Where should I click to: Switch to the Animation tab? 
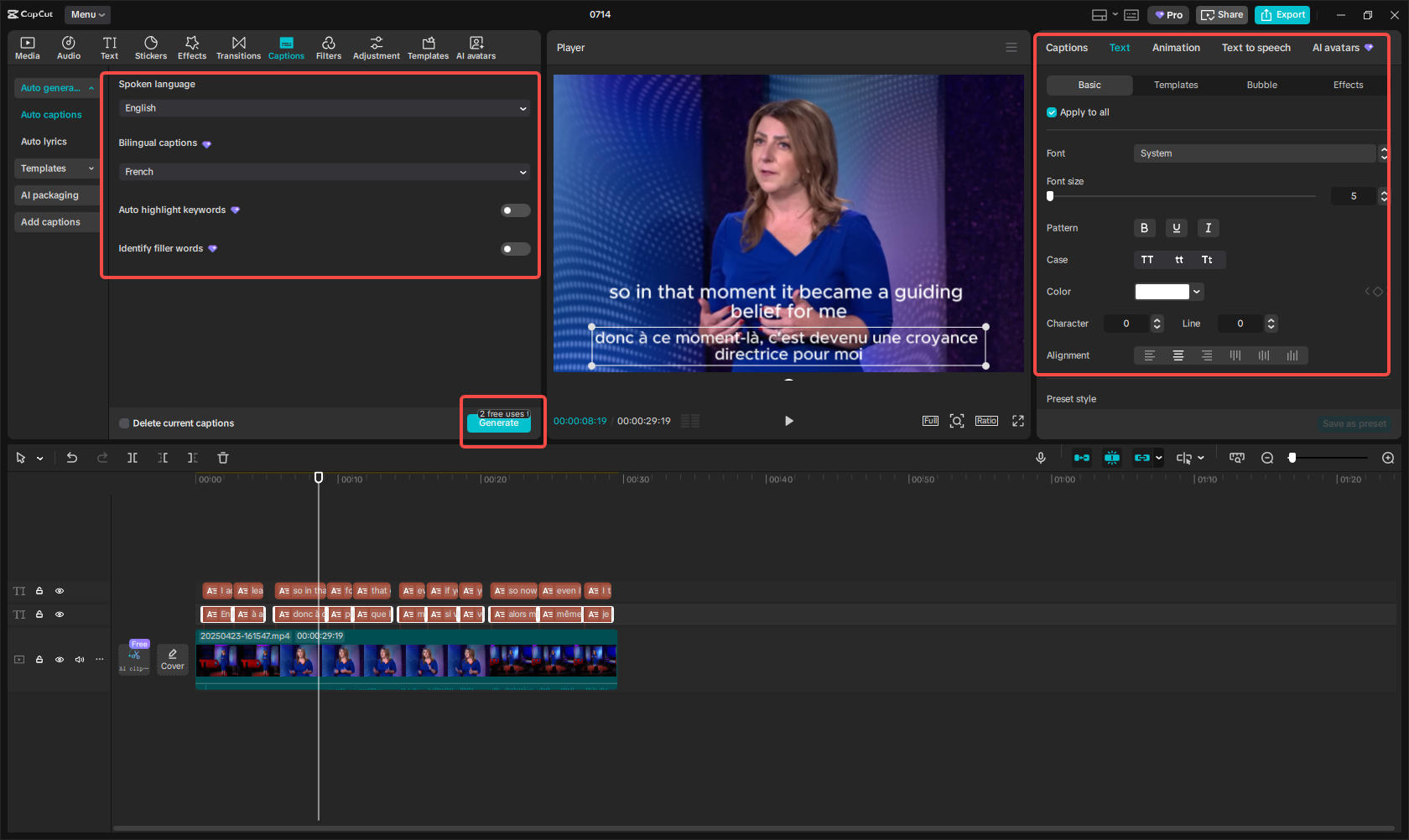pyautogui.click(x=1176, y=48)
